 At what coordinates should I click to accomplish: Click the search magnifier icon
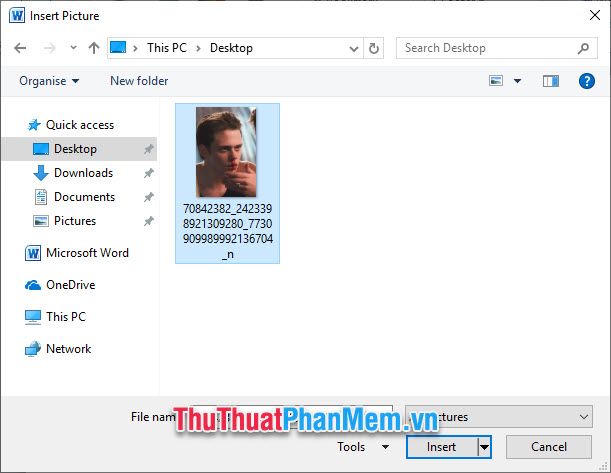tap(584, 48)
